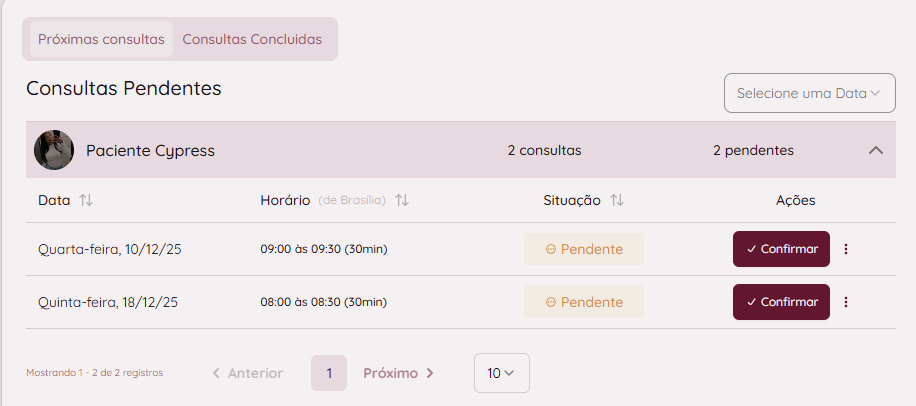Open three-dot menu for 18/12/25 appointment

[846, 302]
